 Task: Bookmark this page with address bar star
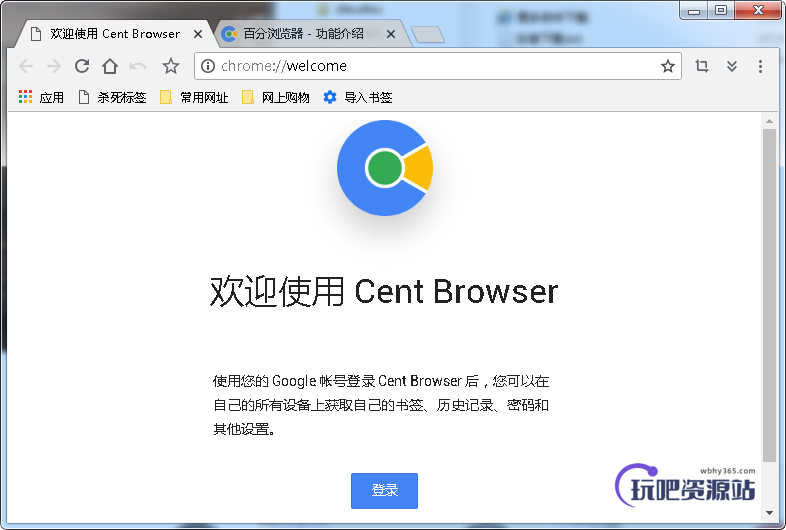[x=667, y=66]
